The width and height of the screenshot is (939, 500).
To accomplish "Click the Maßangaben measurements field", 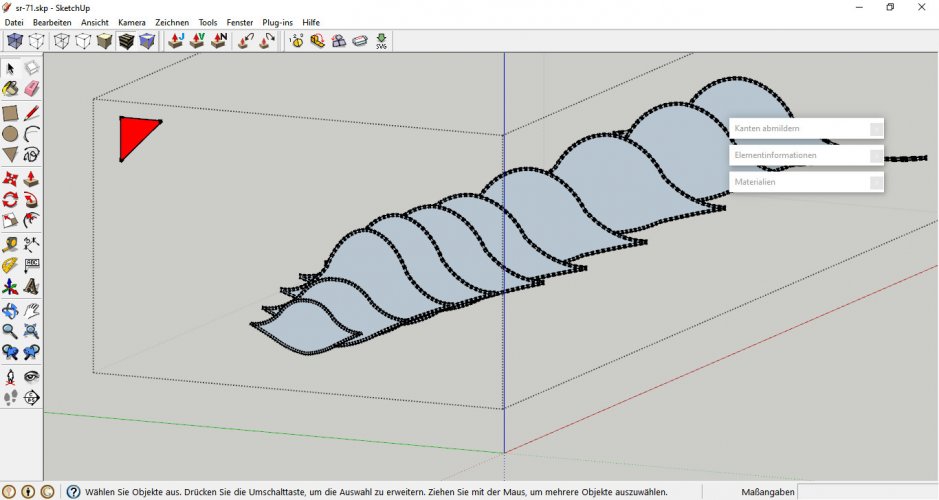I will 867,492.
